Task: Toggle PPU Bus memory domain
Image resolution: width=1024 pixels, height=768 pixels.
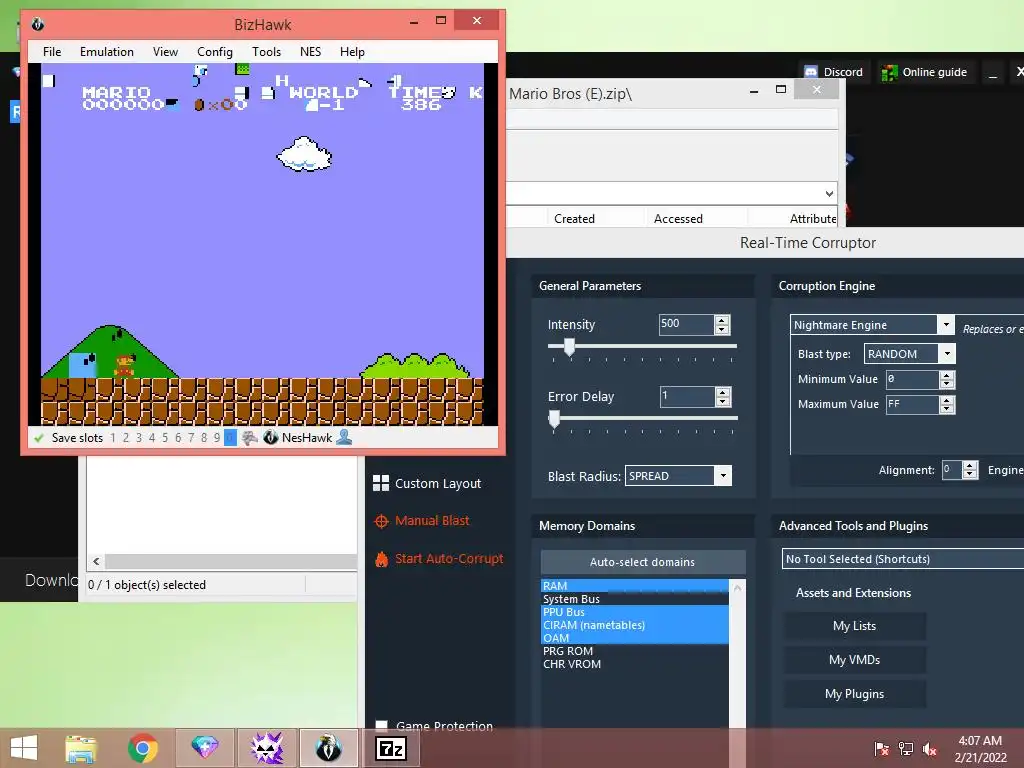Action: (634, 612)
